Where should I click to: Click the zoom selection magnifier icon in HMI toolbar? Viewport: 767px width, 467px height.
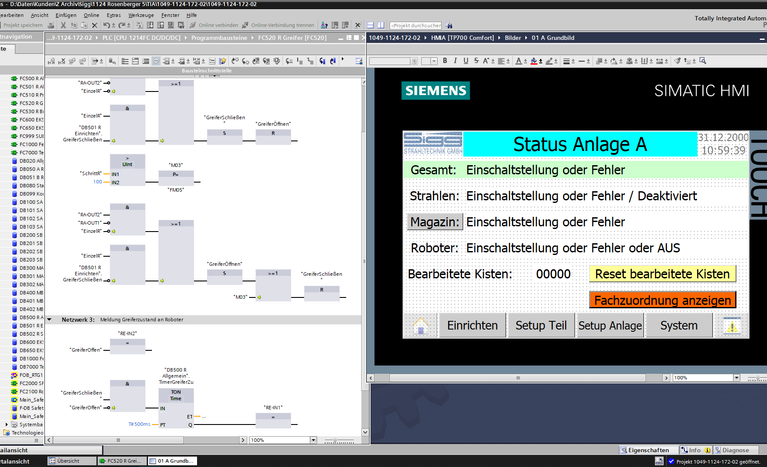pyautogui.click(x=702, y=61)
